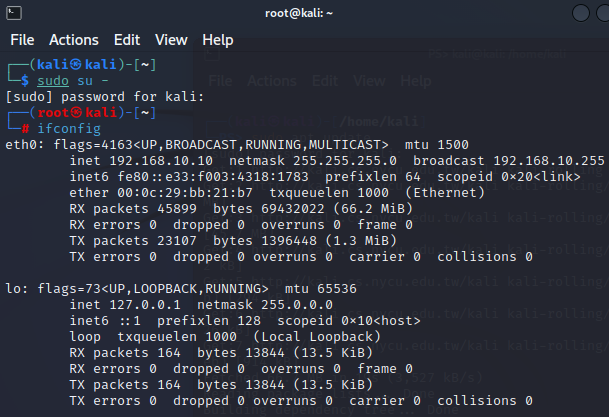Click the MAC address 00:0c:29:bb:21:b7

[185, 193]
